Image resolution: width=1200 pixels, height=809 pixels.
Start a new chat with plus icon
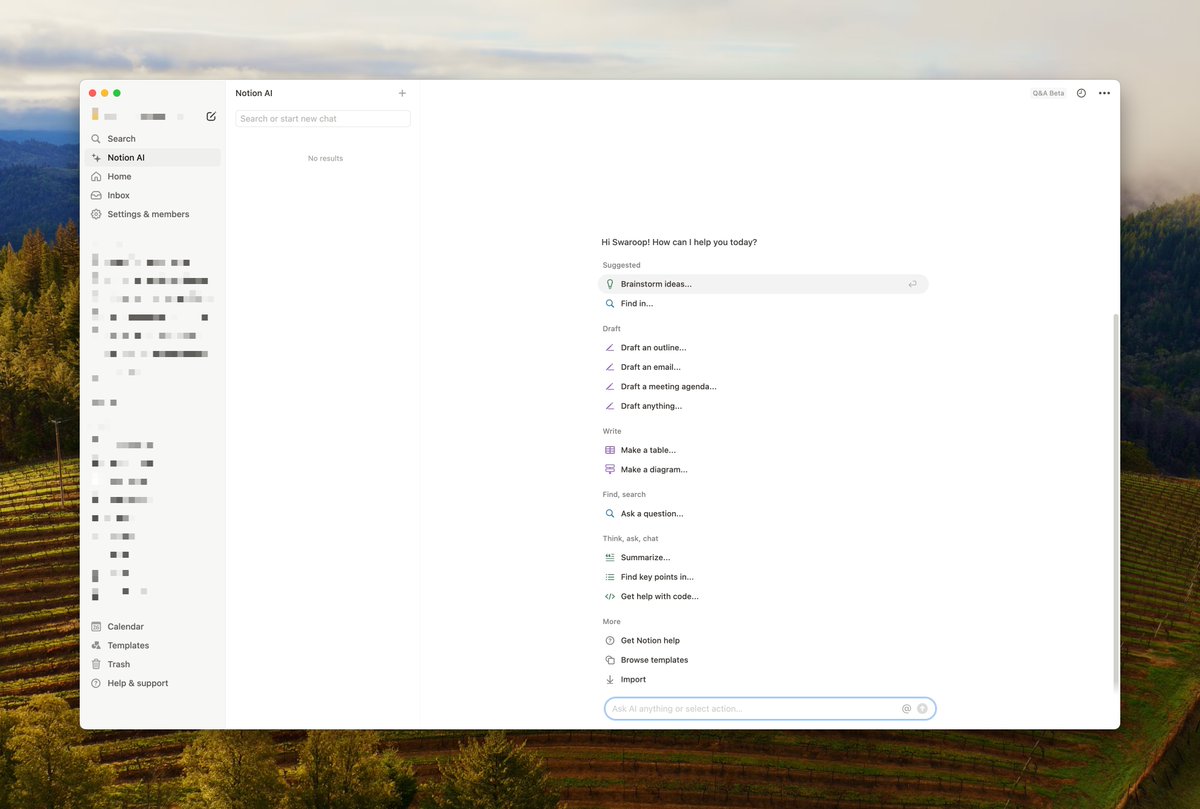coord(402,93)
